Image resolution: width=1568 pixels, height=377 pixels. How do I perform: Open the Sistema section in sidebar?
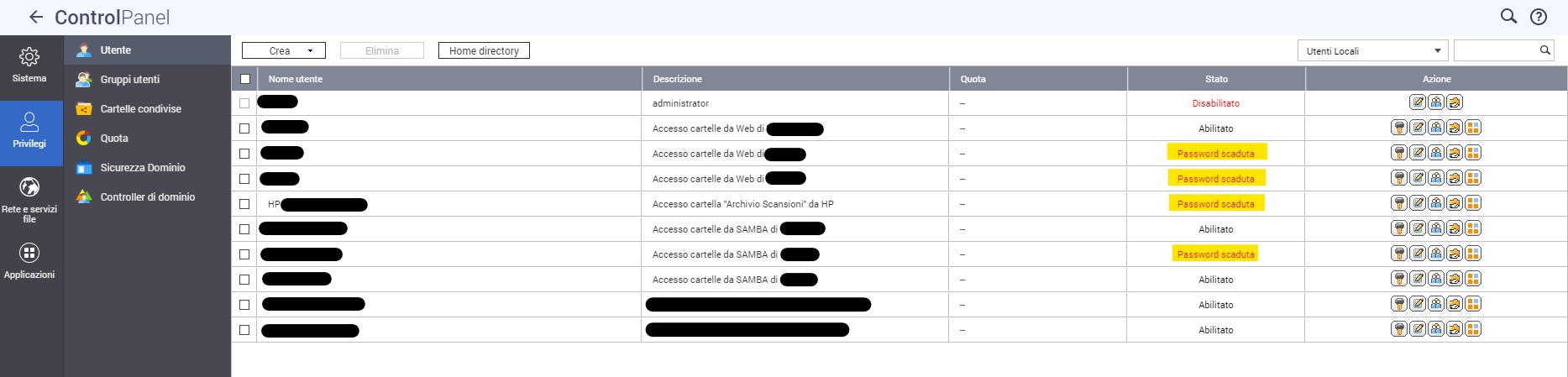29,65
